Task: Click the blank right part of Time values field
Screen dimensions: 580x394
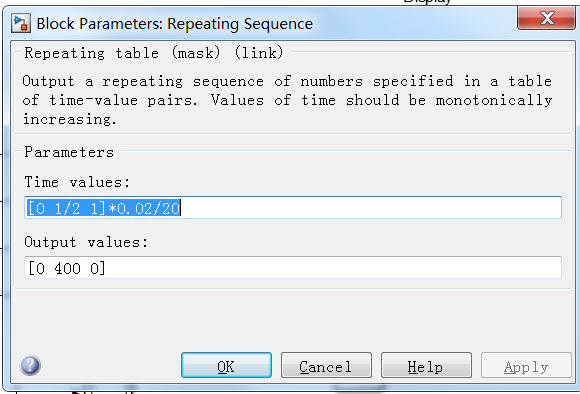Action: (x=370, y=208)
